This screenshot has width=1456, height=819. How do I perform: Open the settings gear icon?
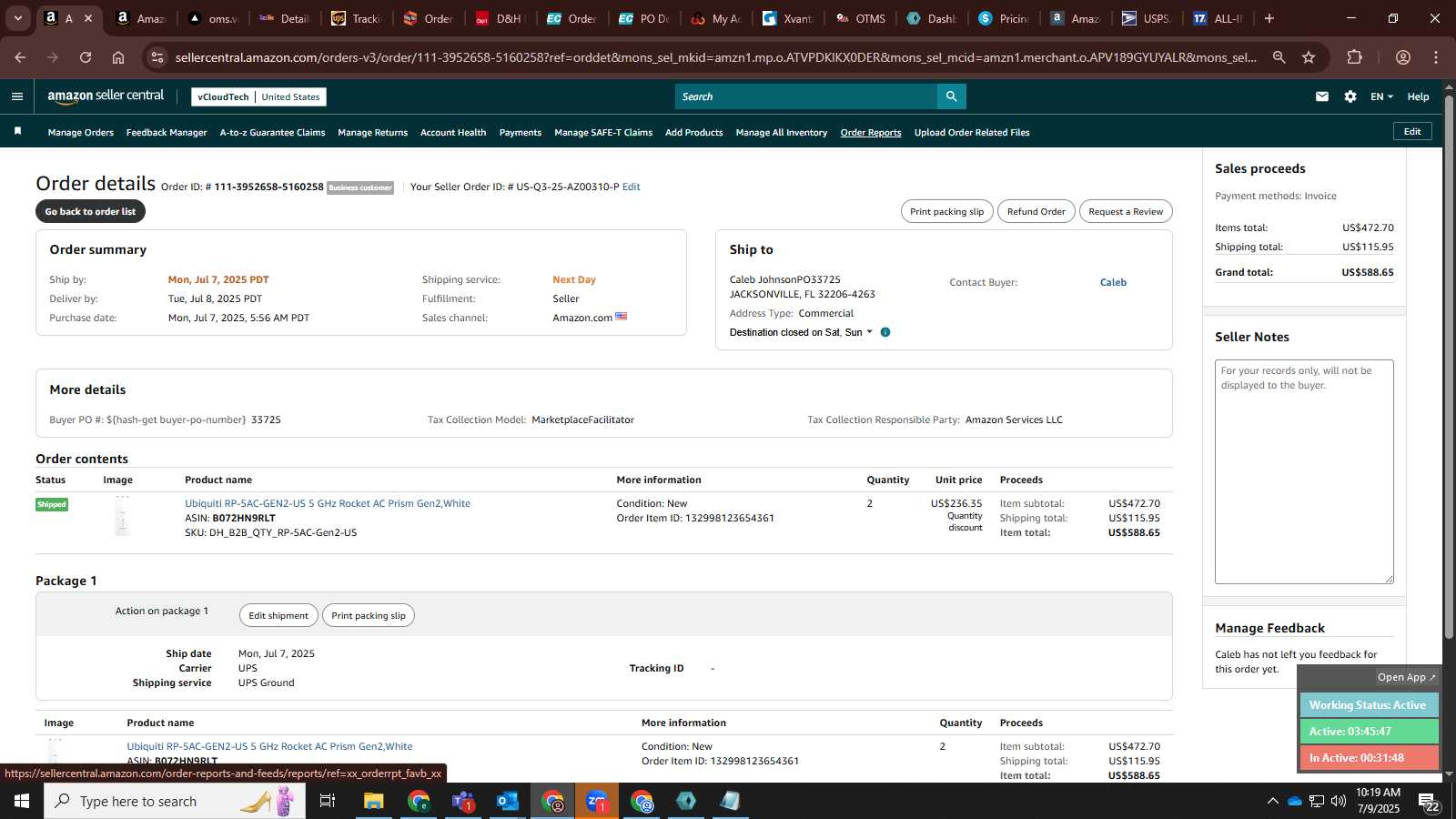pyautogui.click(x=1350, y=96)
